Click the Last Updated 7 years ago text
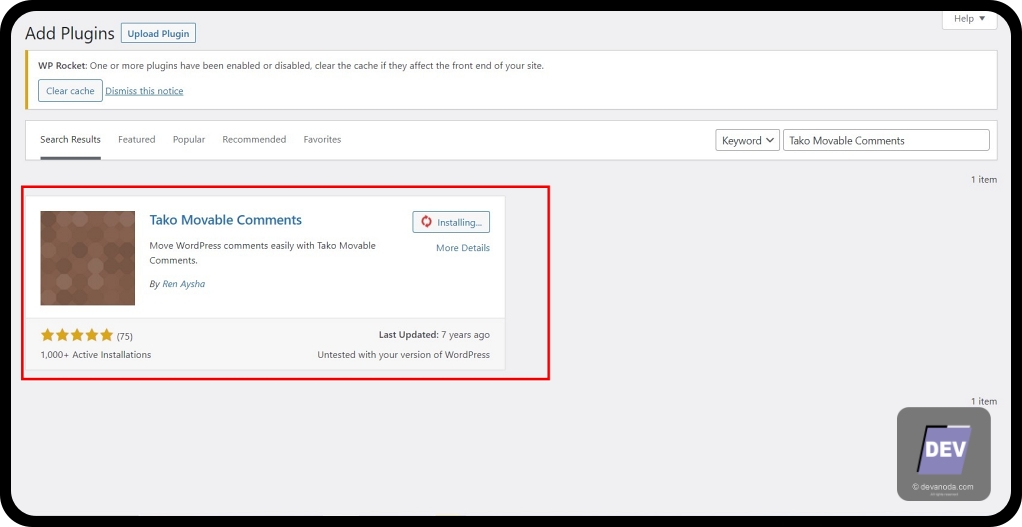 [434, 335]
